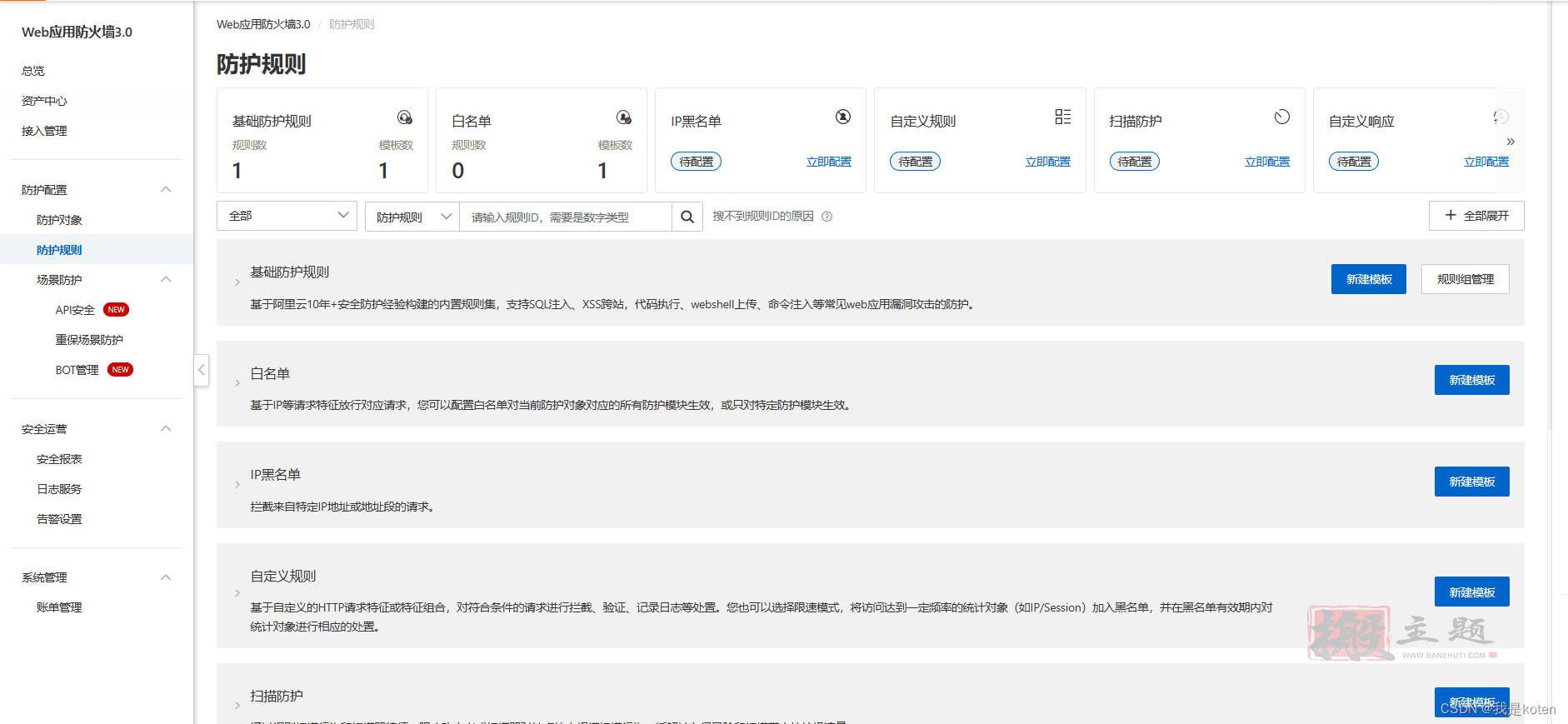Open 账单管理 in the sidebar
The height and width of the screenshot is (724, 1568).
(59, 607)
